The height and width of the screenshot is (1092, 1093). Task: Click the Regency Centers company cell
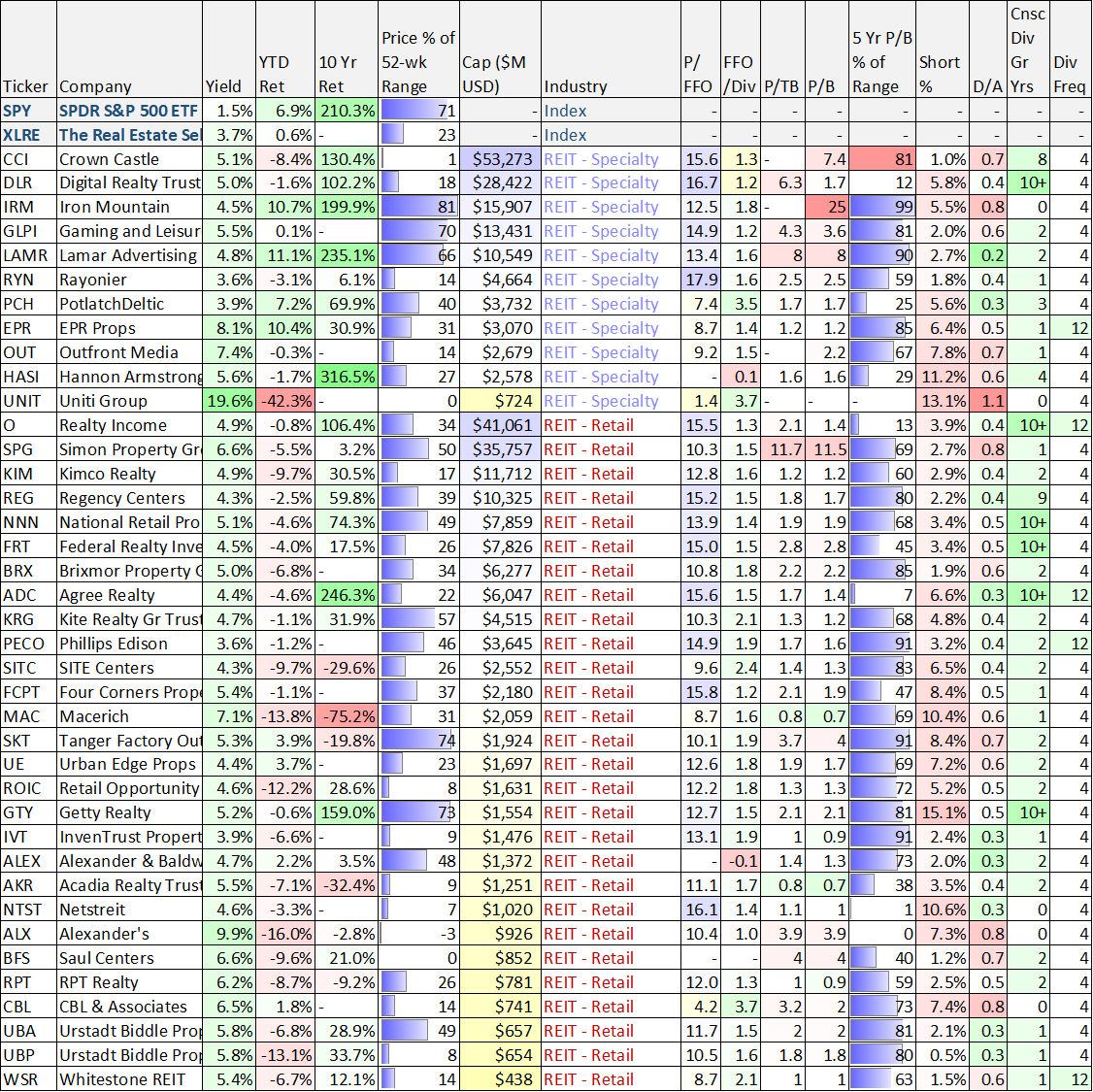[x=130, y=498]
